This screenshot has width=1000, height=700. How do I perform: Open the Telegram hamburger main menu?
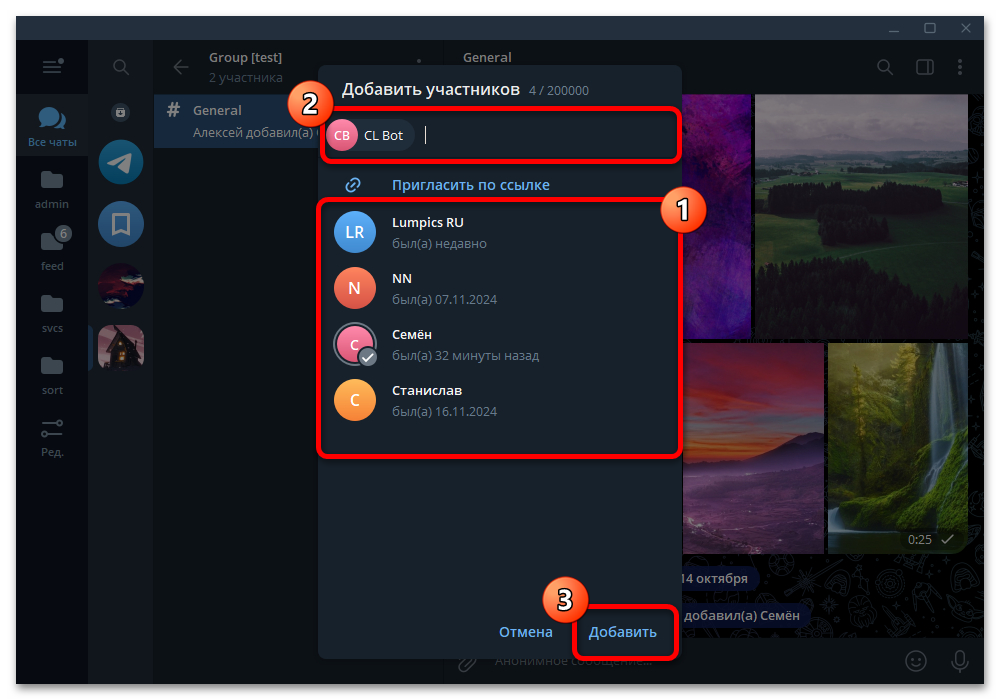click(x=52, y=66)
